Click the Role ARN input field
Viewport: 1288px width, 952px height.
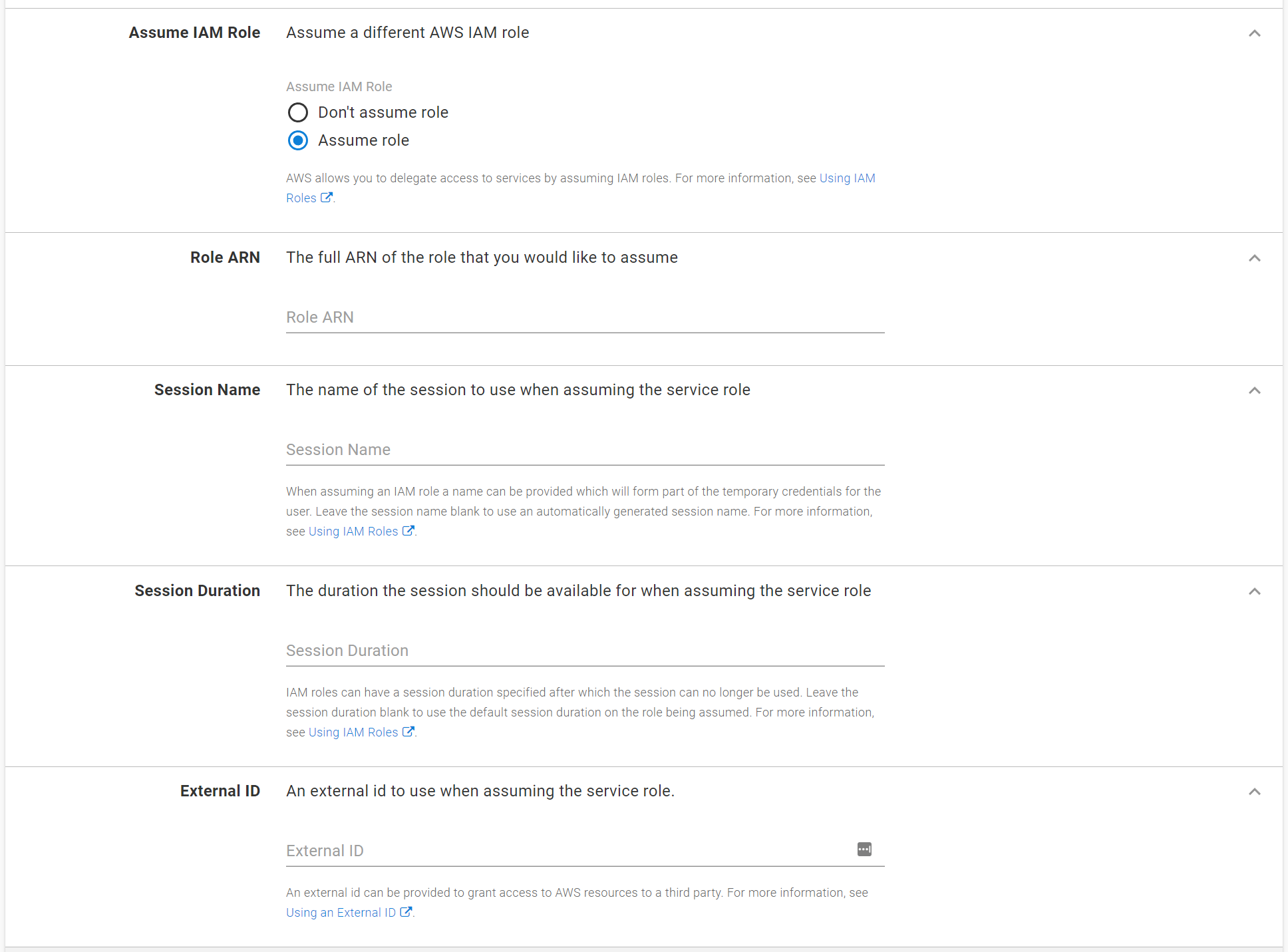pyautogui.click(x=584, y=317)
